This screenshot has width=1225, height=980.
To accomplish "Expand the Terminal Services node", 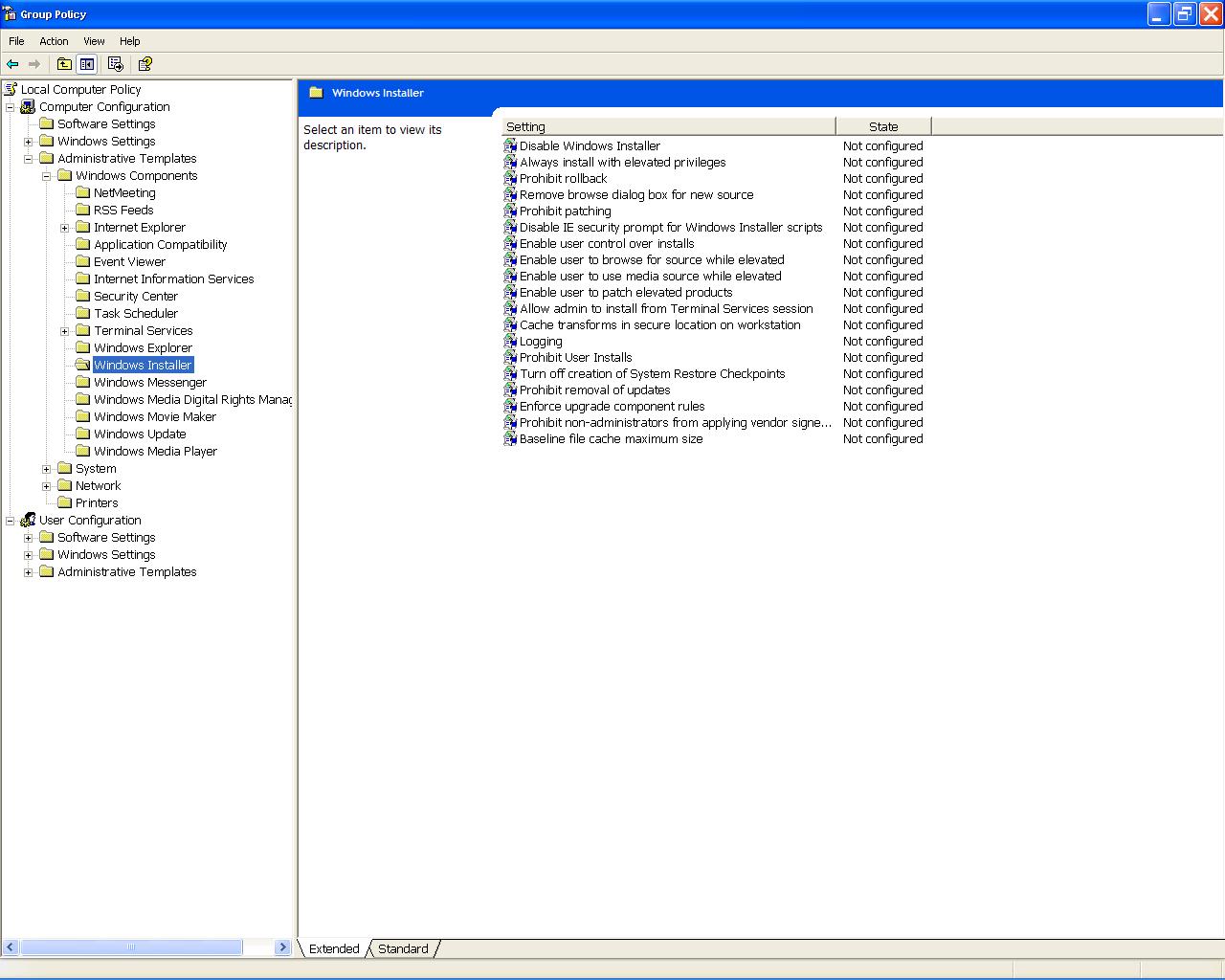I will point(65,331).
